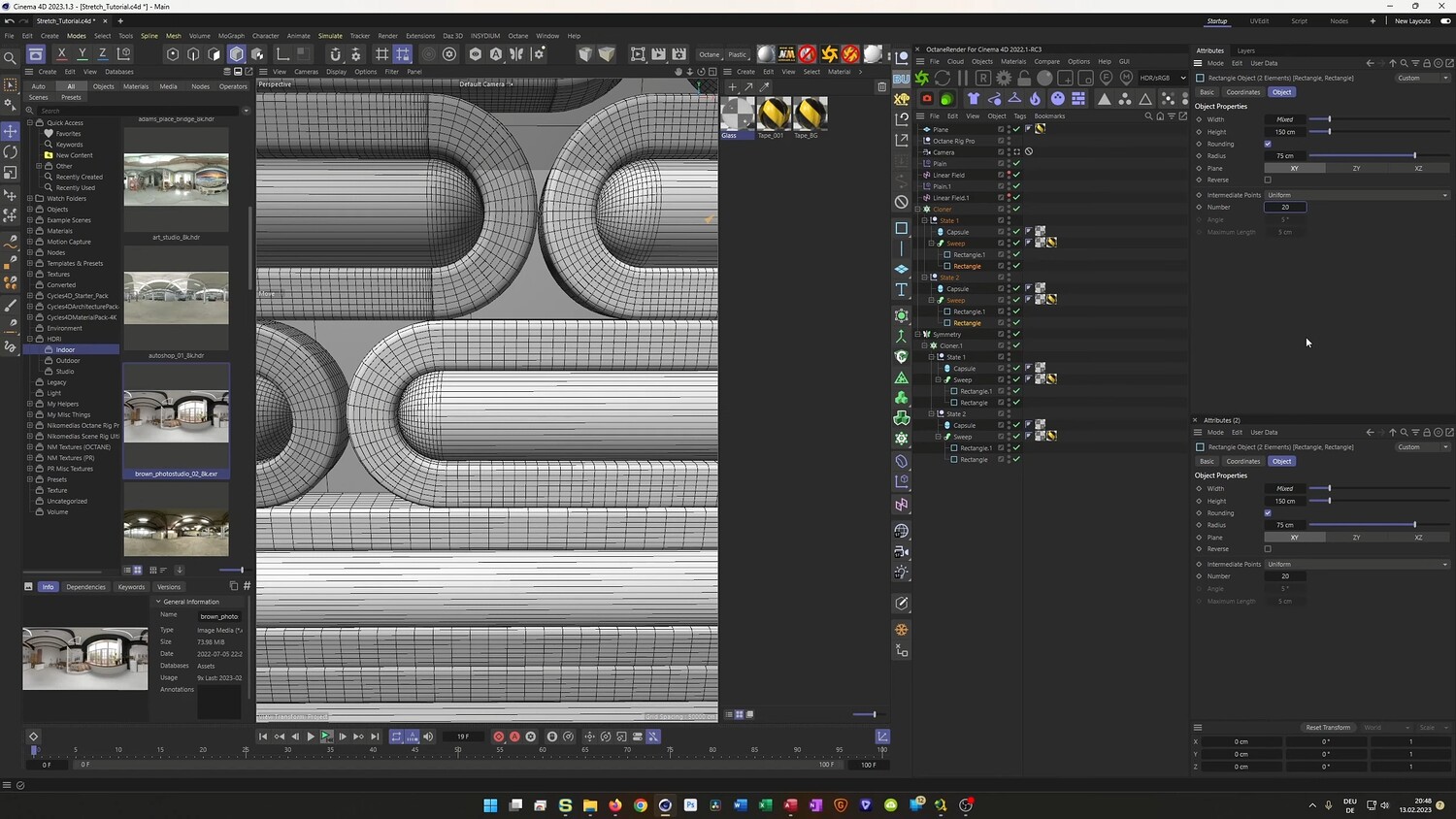Open Intermediate Points dropdown in upper Attributes
The height and width of the screenshot is (819, 1456).
(1357, 195)
